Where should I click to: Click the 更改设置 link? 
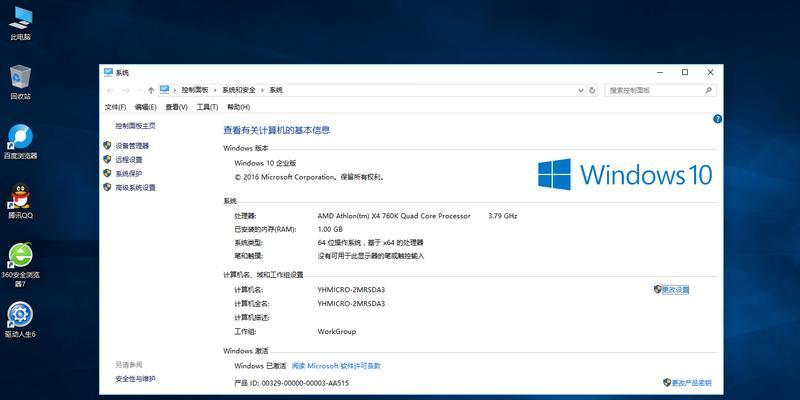pyautogui.click(x=676, y=290)
